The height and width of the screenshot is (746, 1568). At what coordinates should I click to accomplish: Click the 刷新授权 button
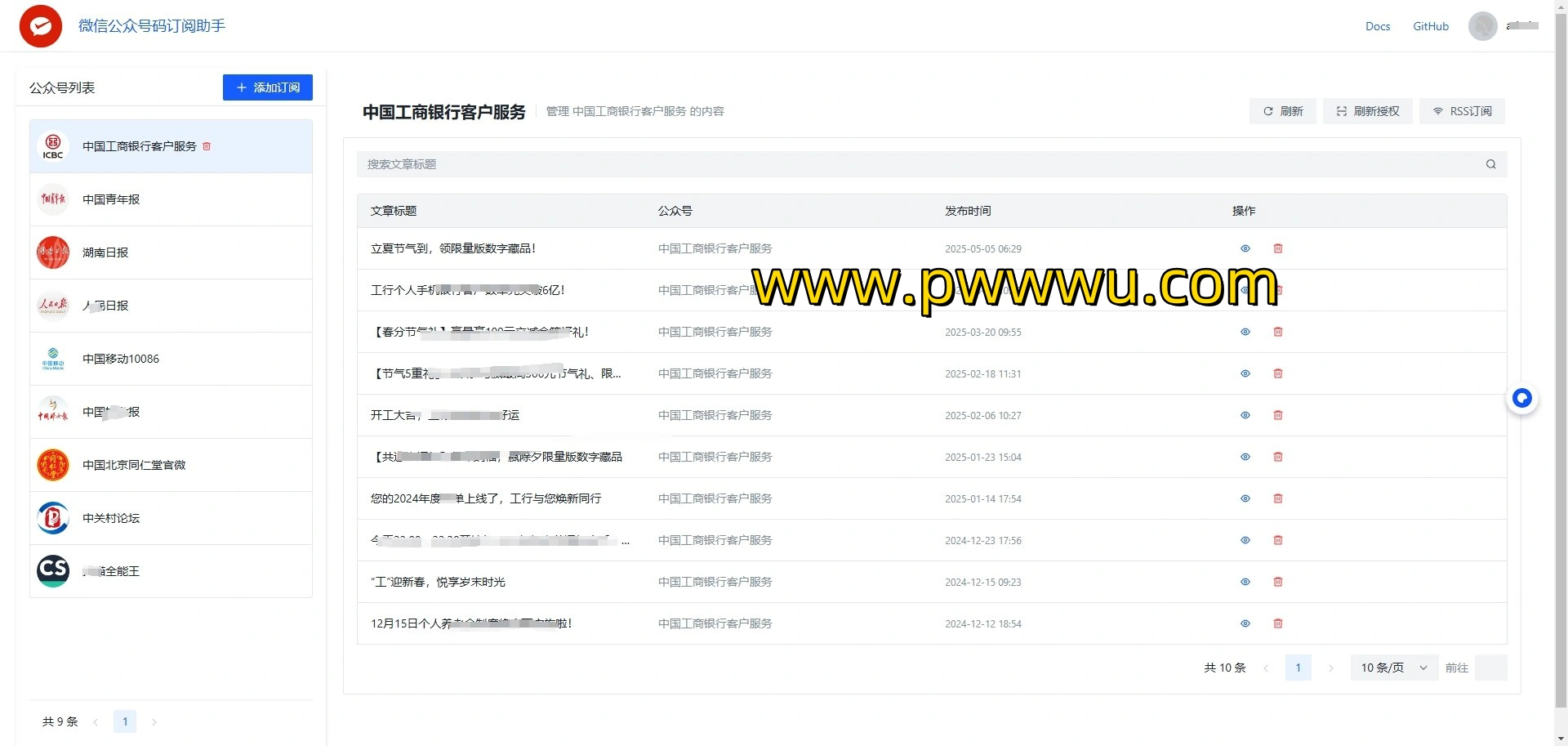[x=1367, y=111]
